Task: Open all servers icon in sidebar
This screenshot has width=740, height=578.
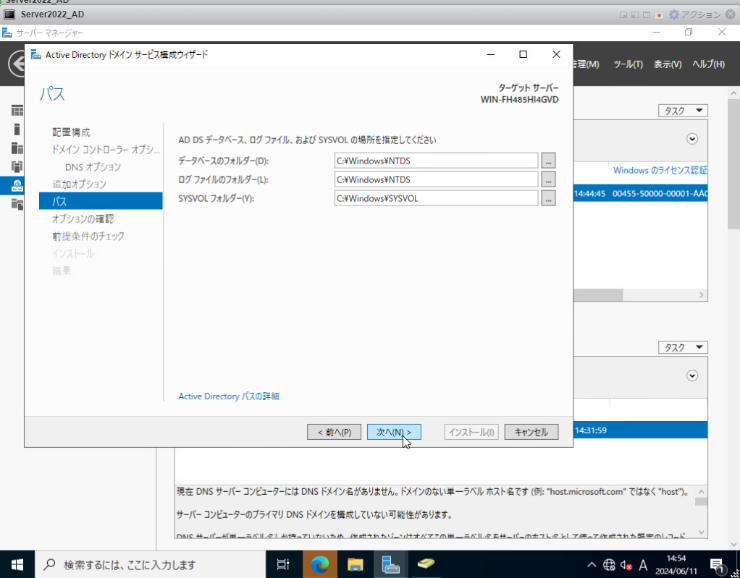Action: pos(17,148)
